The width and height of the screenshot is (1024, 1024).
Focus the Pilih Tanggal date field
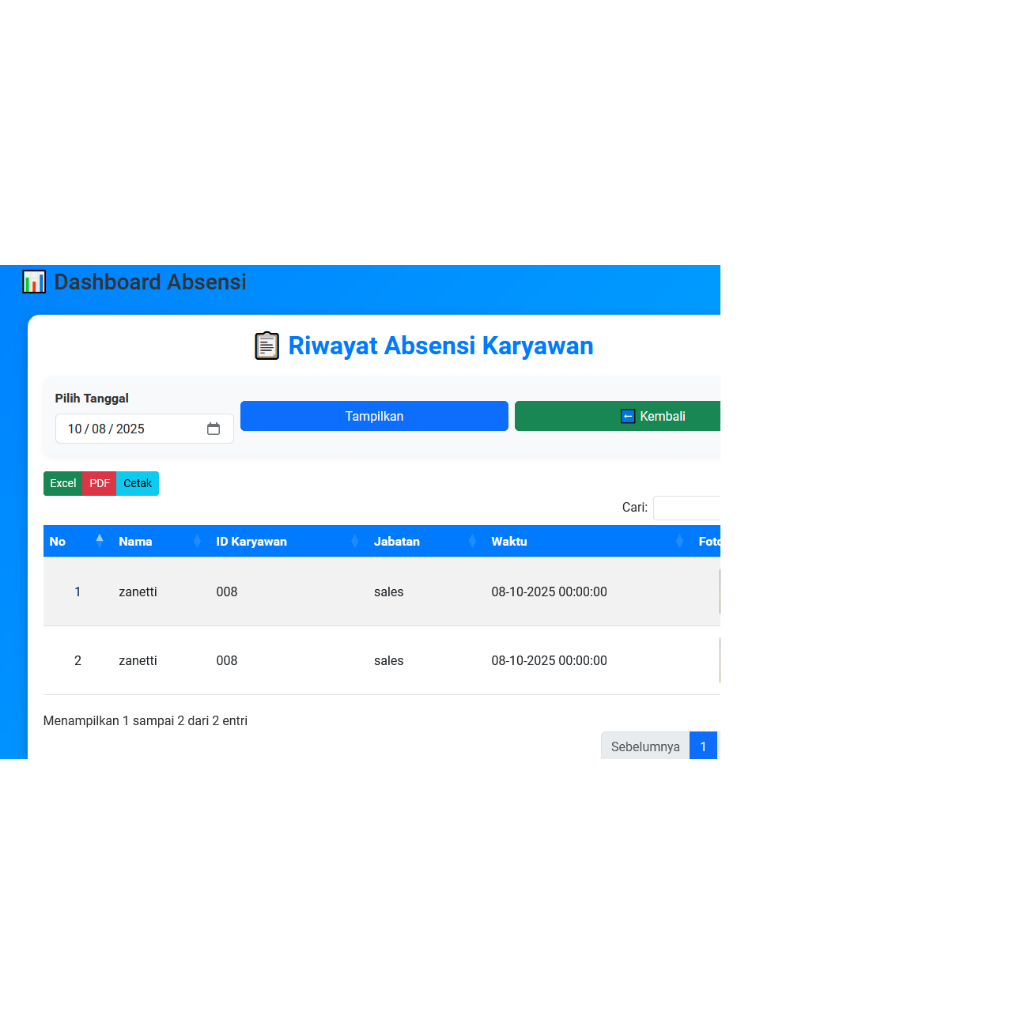click(144, 429)
